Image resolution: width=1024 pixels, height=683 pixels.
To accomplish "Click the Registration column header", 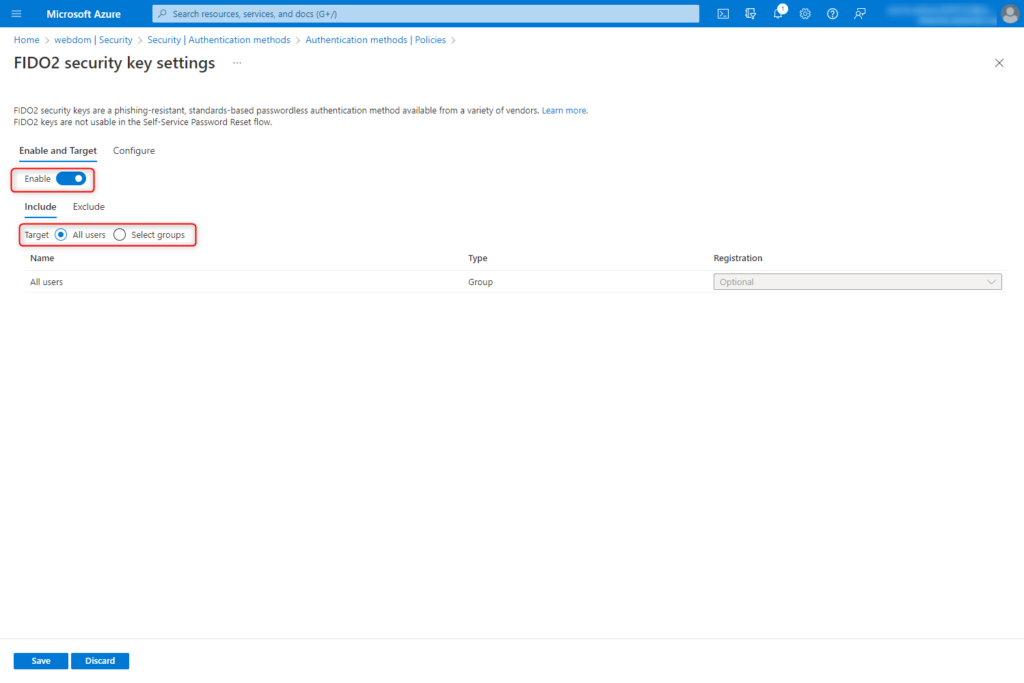I will click(x=738, y=259).
